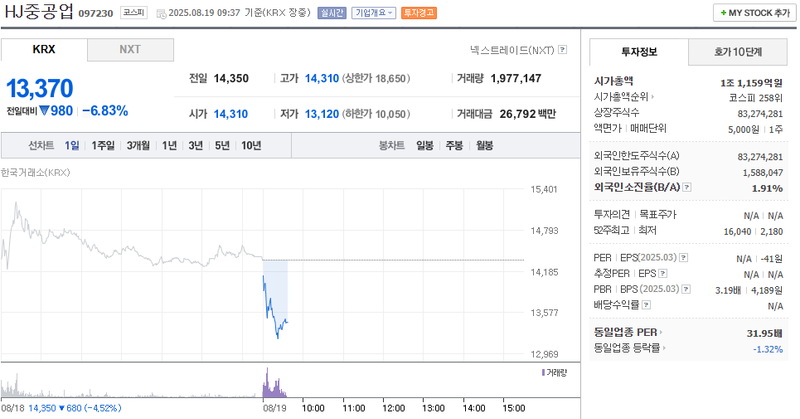Click the 고가 value 14,310
This screenshot has width=800, height=419.
(x=322, y=79)
